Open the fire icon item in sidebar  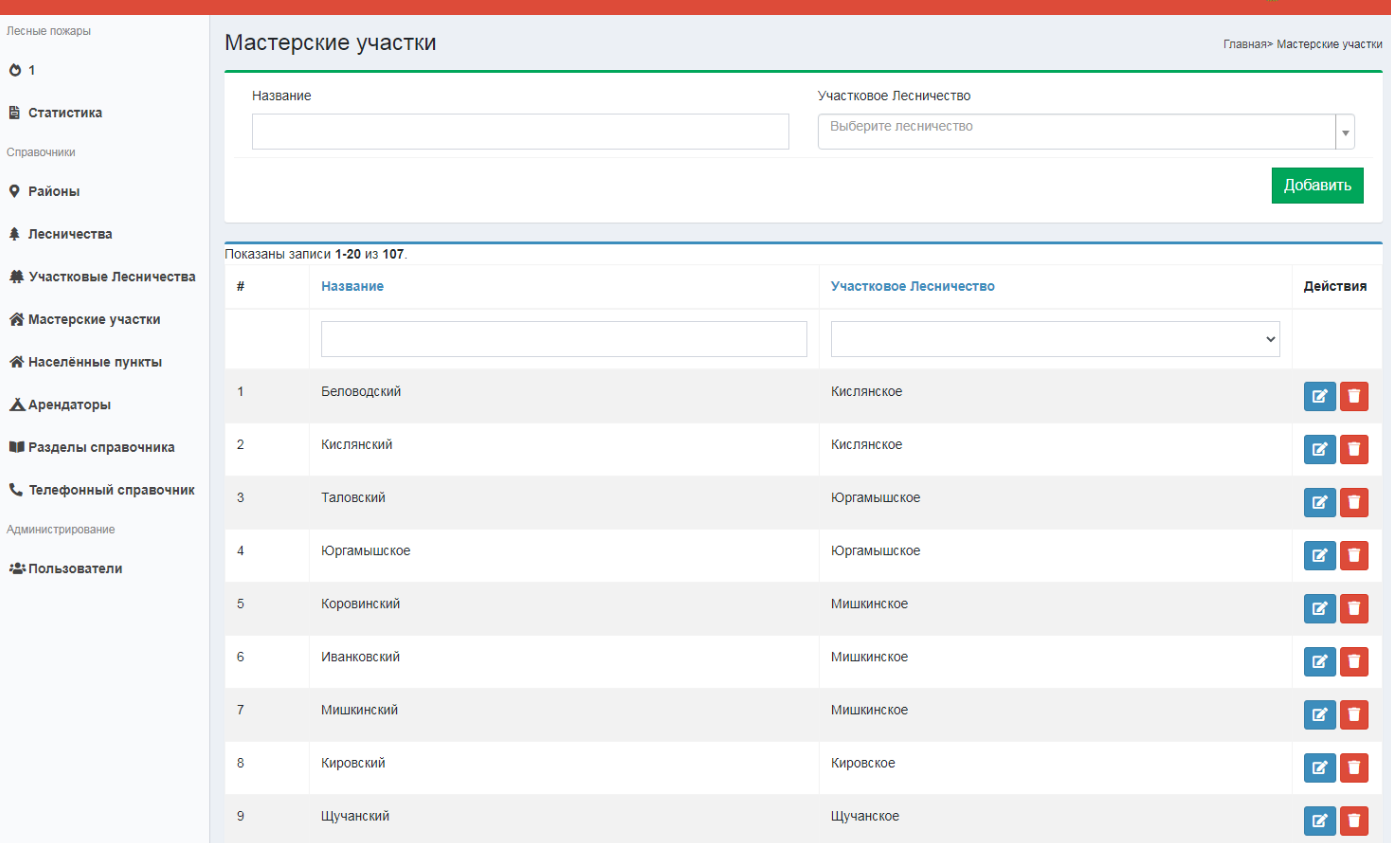(x=15, y=71)
